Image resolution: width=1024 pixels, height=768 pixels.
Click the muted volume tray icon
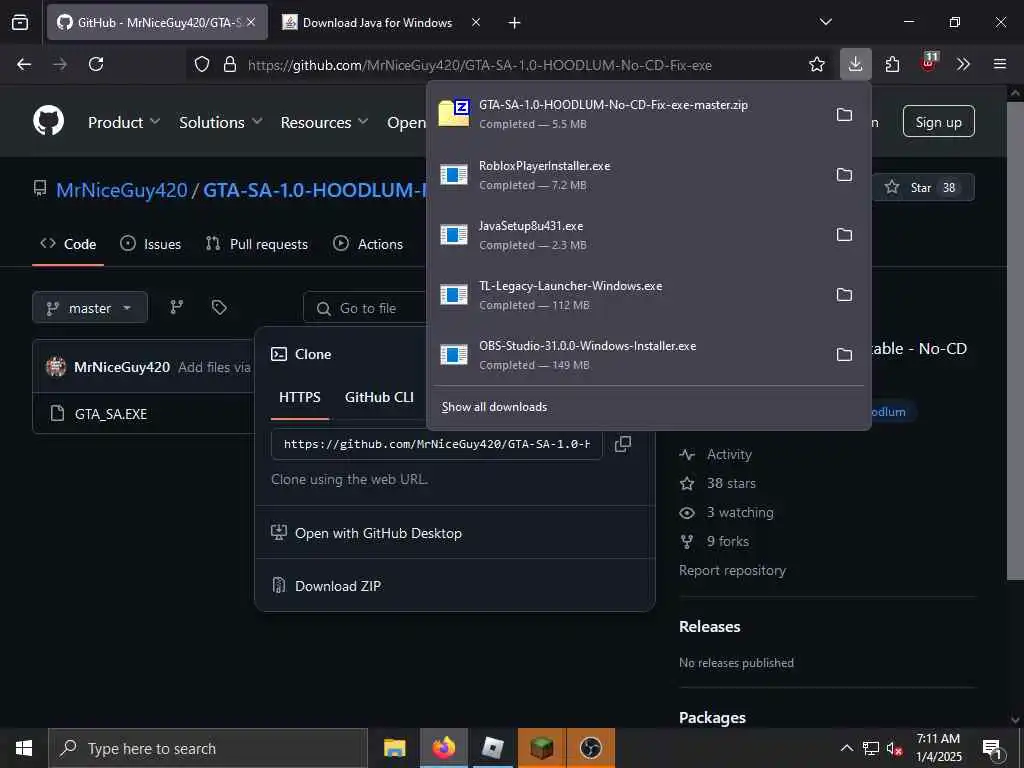click(x=894, y=748)
